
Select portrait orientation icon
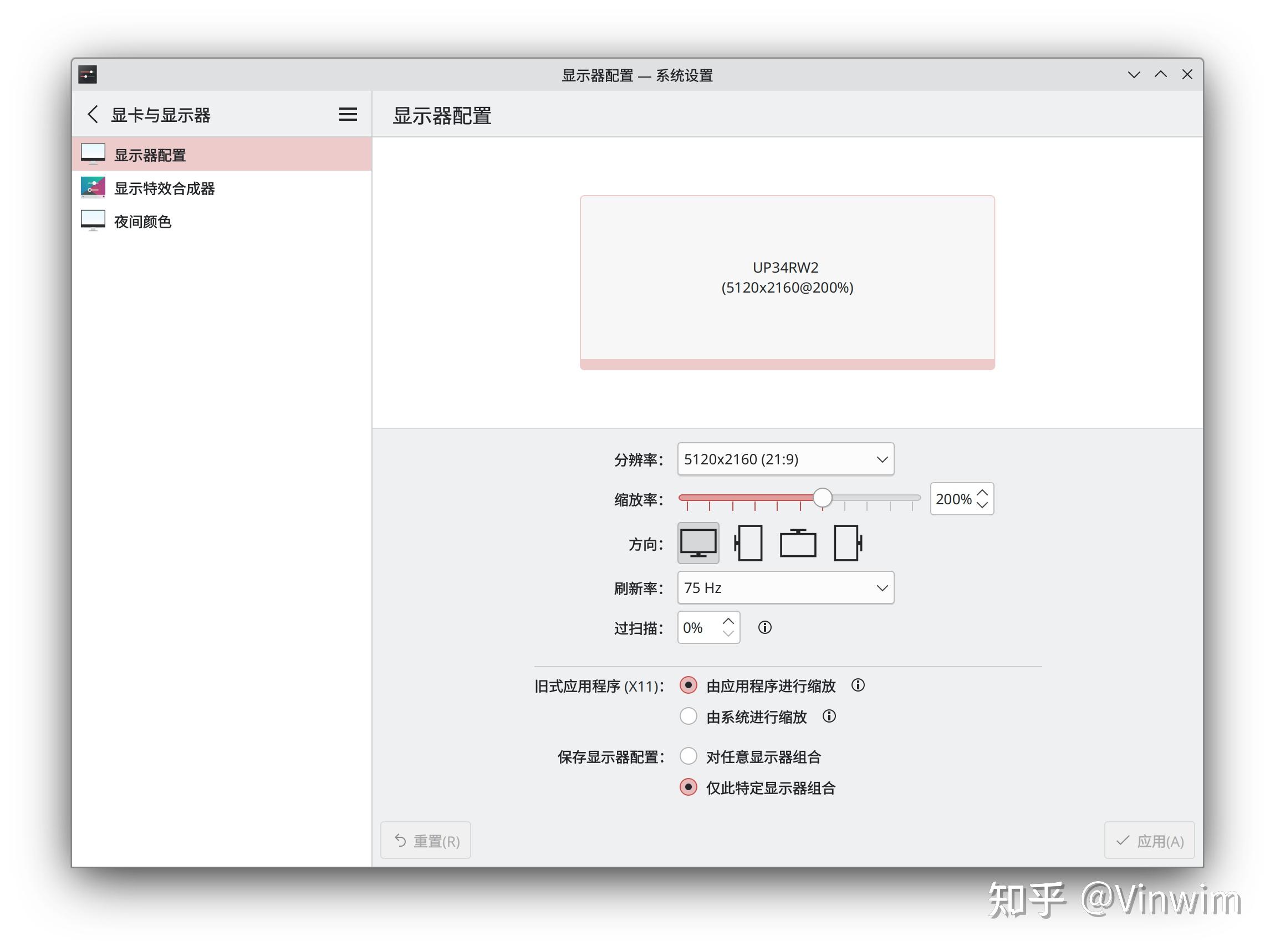[x=748, y=542]
